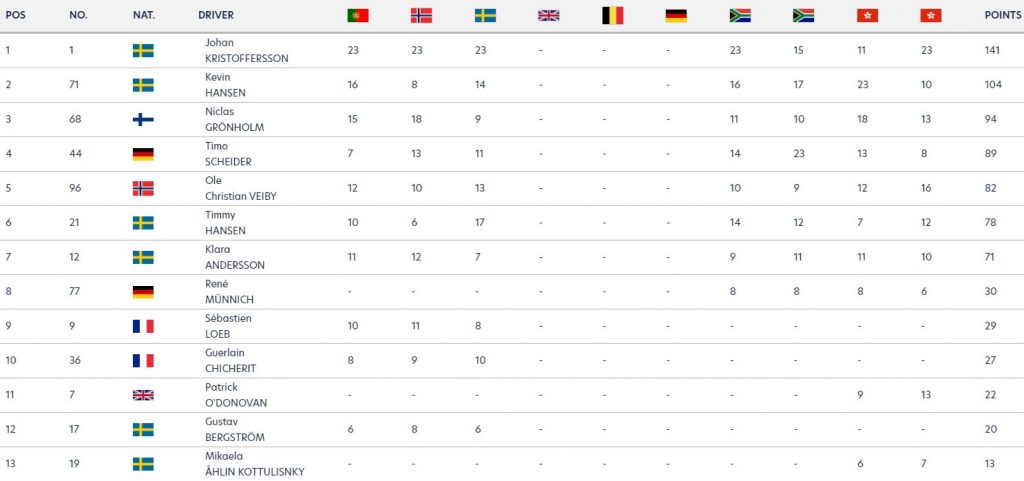Screen dimensions: 1024x481
Task: Click the Germany flag round header
Action: (676, 16)
